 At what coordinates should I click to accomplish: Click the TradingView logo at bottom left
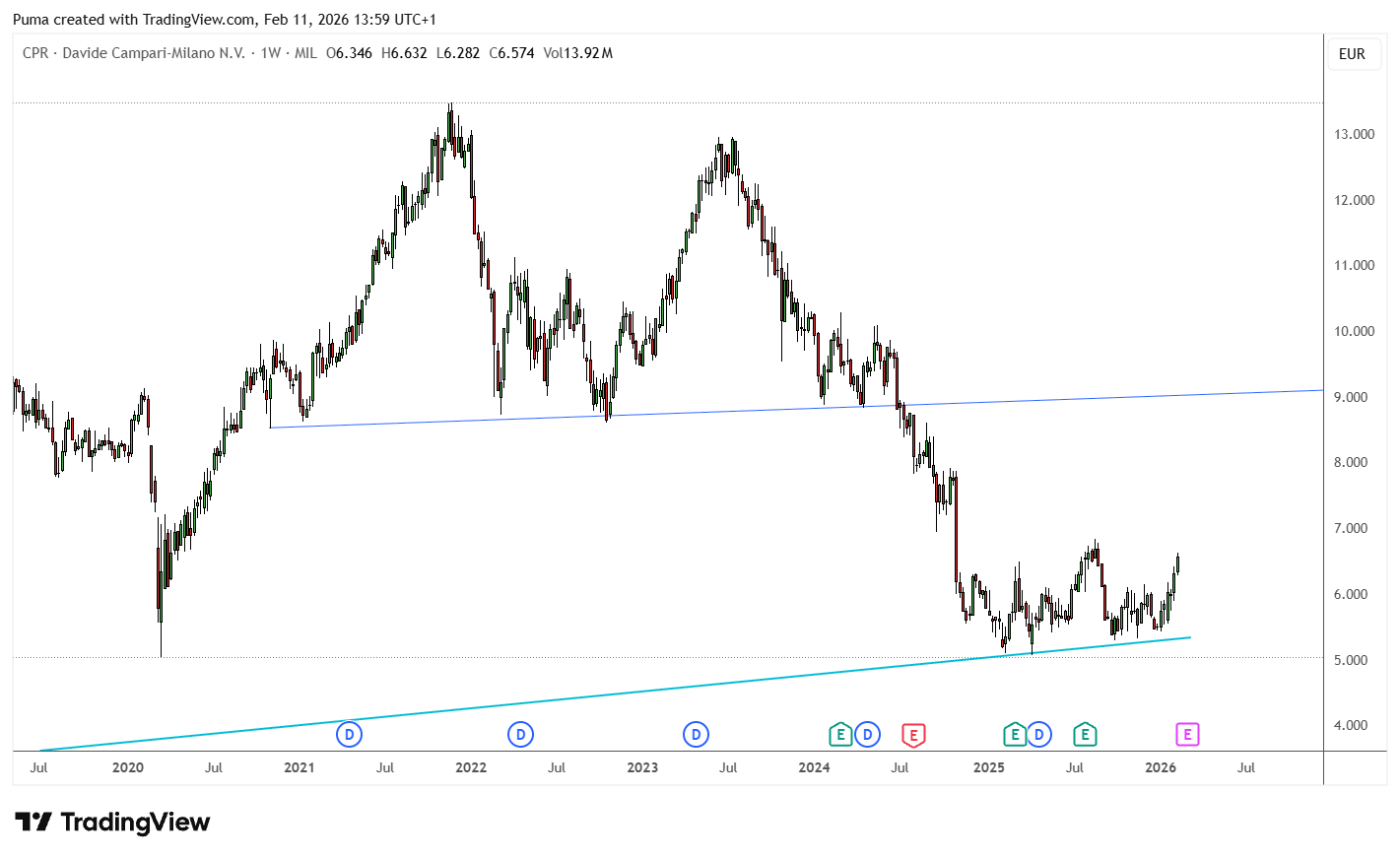coord(112,822)
